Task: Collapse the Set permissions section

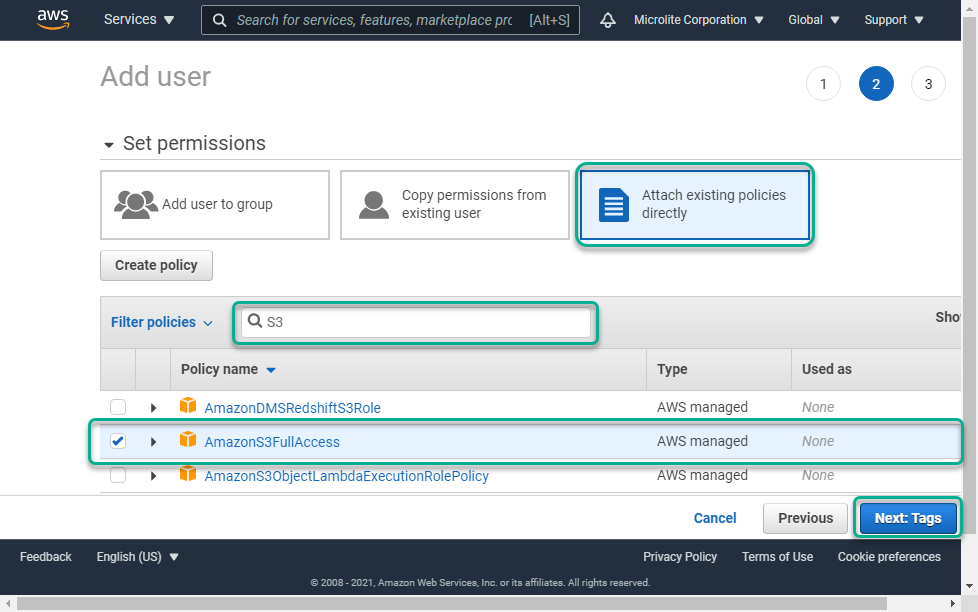Action: [109, 145]
